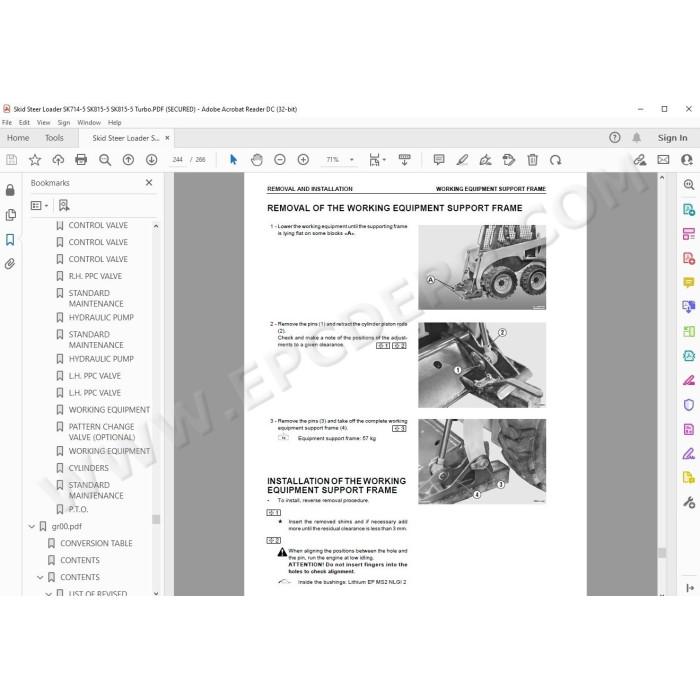Open the CONVERSION TABLE bookmark
The image size is (700, 700).
[96, 543]
